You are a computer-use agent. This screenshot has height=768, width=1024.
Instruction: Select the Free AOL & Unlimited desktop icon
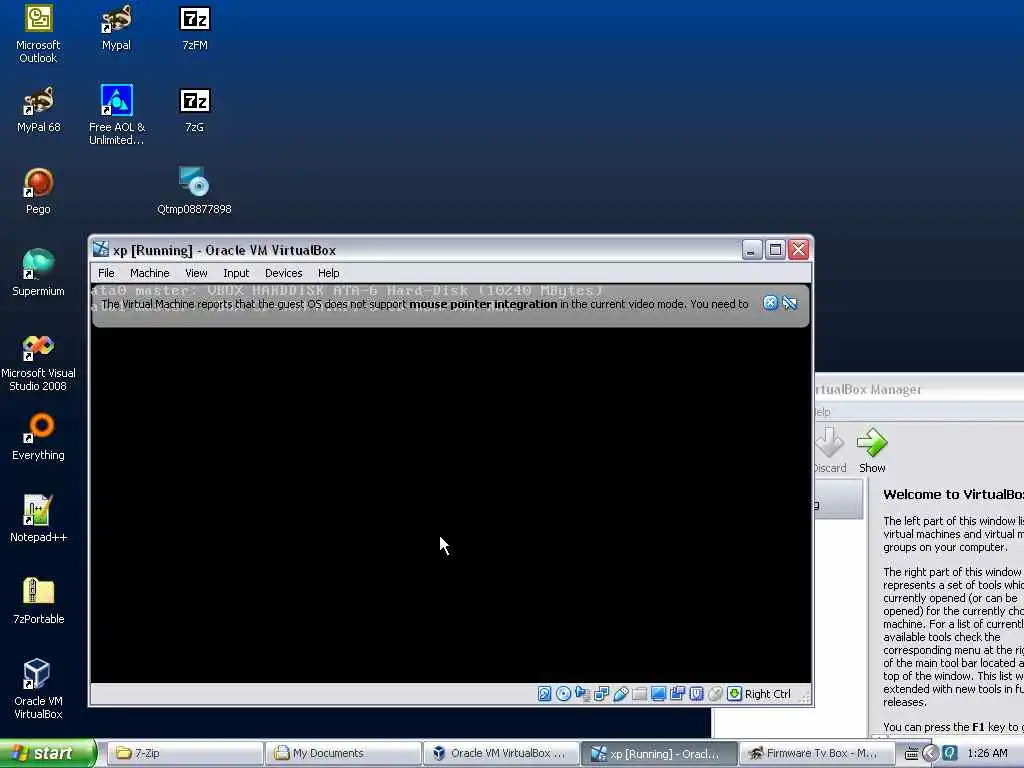tap(117, 116)
